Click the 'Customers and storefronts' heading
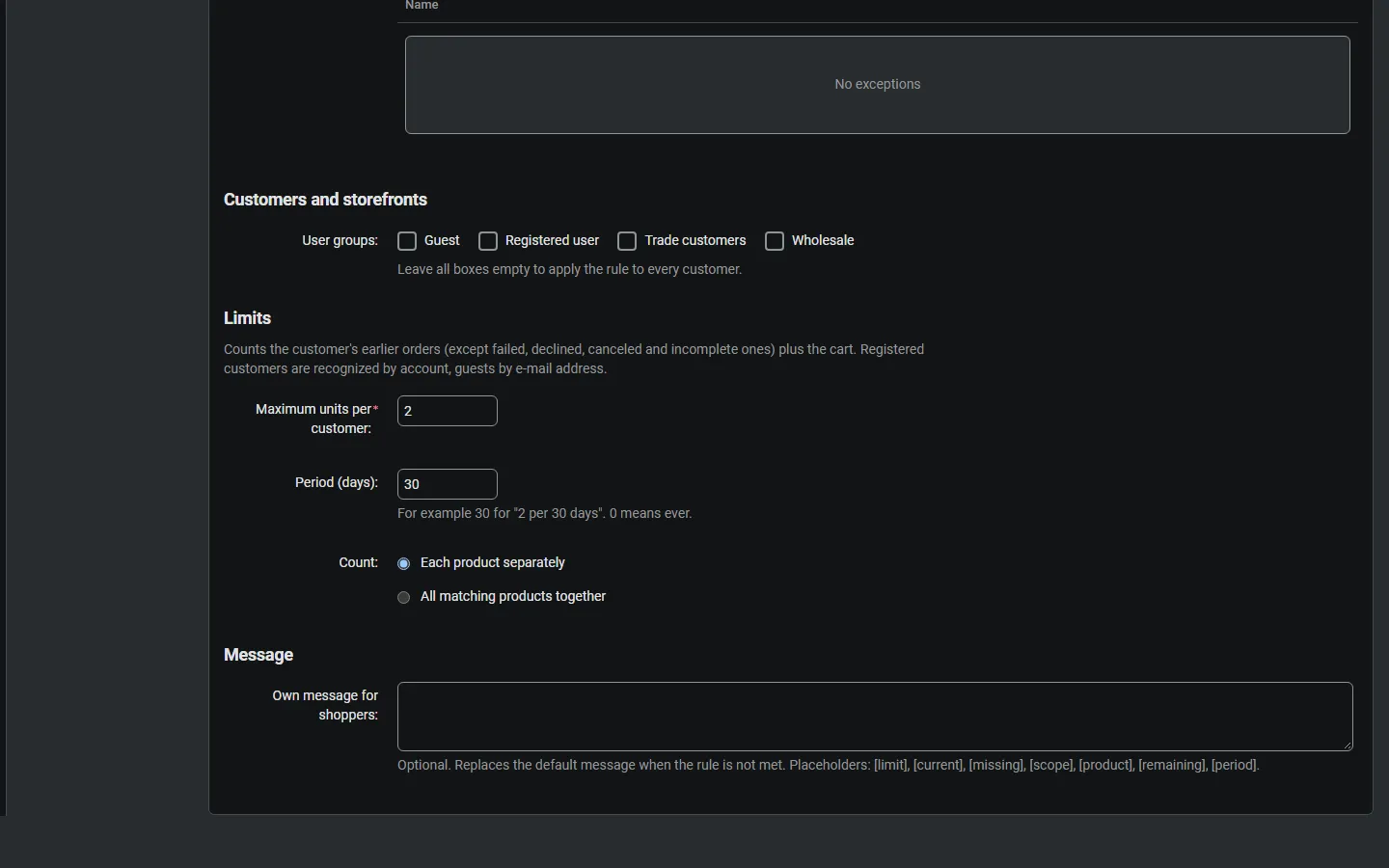This screenshot has height=868, width=1389. tap(325, 200)
